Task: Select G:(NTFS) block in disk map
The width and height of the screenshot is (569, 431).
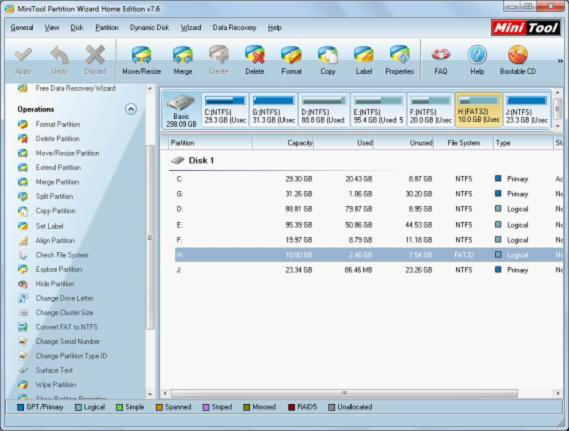Action: [273, 110]
